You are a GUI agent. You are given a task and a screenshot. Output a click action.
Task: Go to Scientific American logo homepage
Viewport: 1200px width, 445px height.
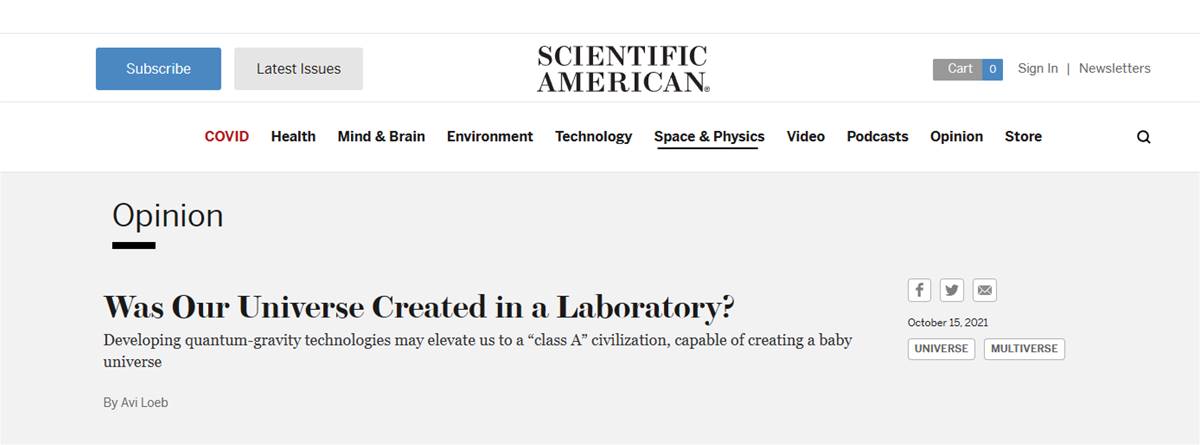click(x=623, y=69)
